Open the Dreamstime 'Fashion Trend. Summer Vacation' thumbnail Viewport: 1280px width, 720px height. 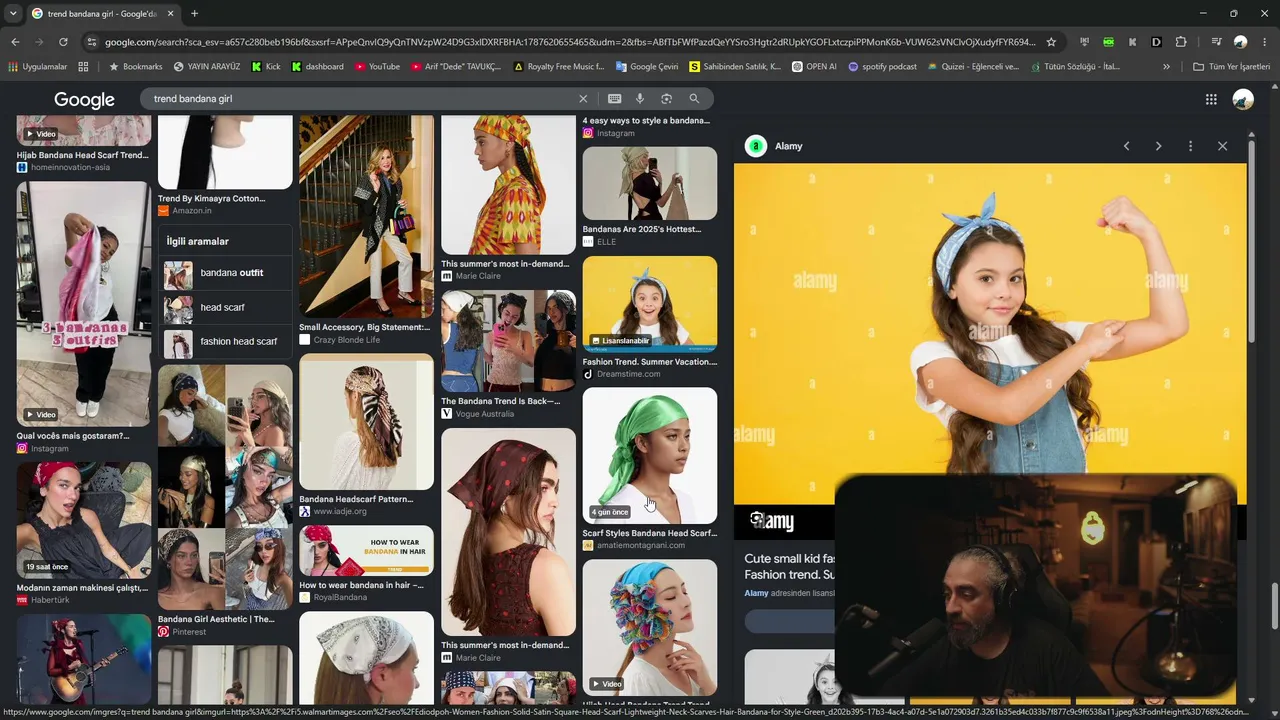(650, 304)
